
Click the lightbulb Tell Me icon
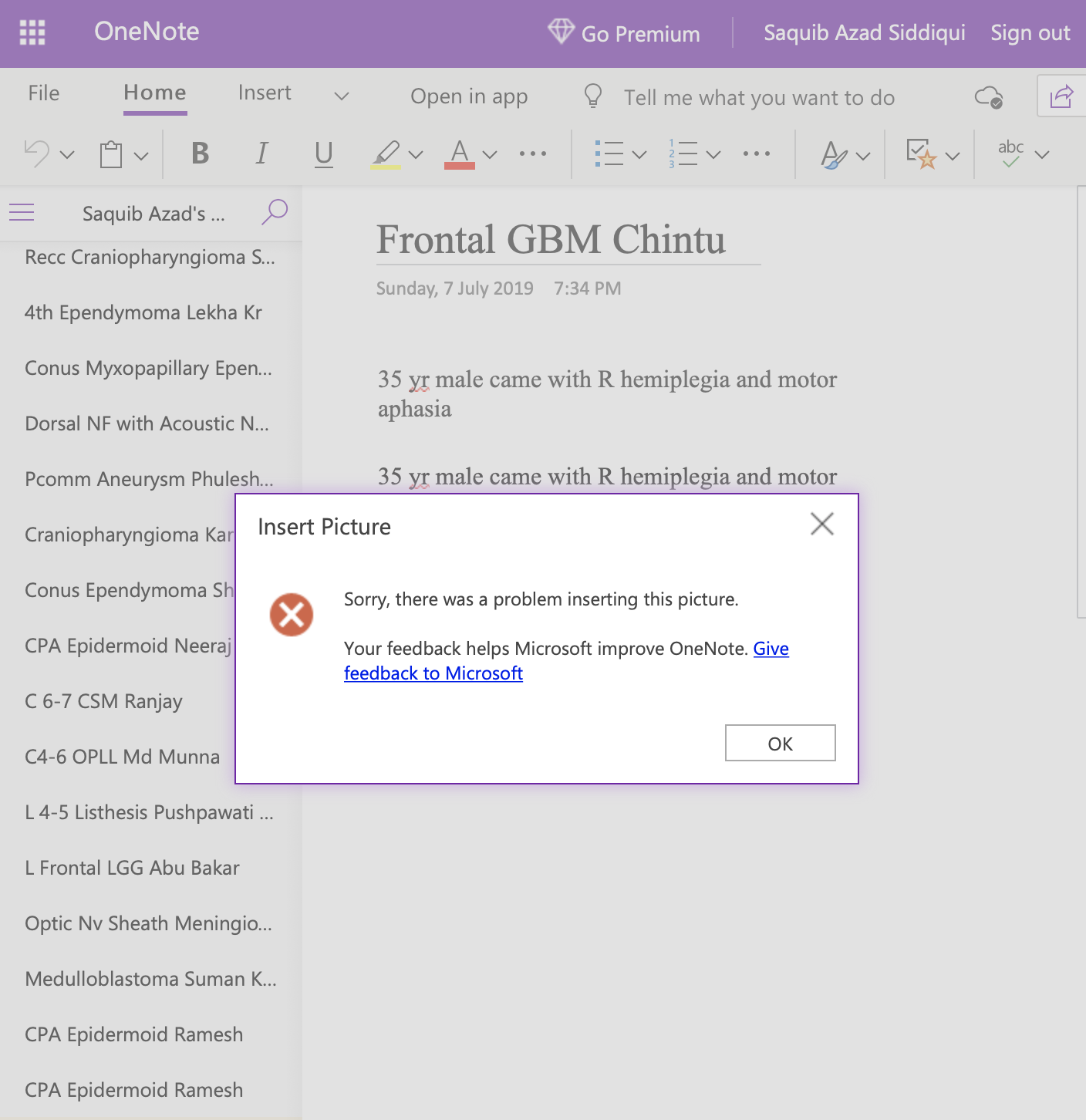point(593,96)
